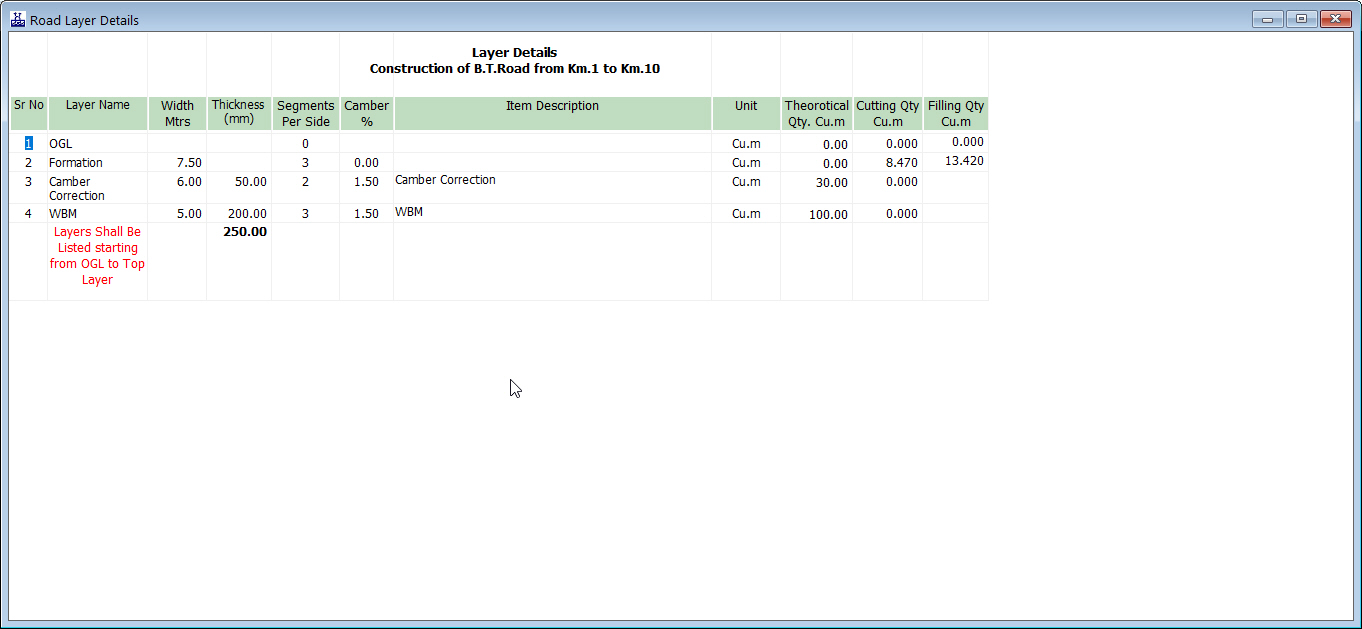Select WBM width value 5.00
1362x629 pixels.
(x=177, y=213)
